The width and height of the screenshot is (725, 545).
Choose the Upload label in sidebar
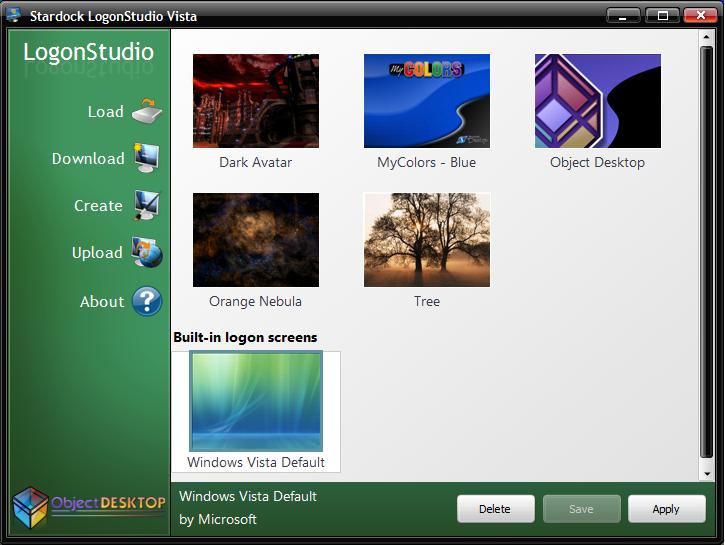[x=97, y=252]
